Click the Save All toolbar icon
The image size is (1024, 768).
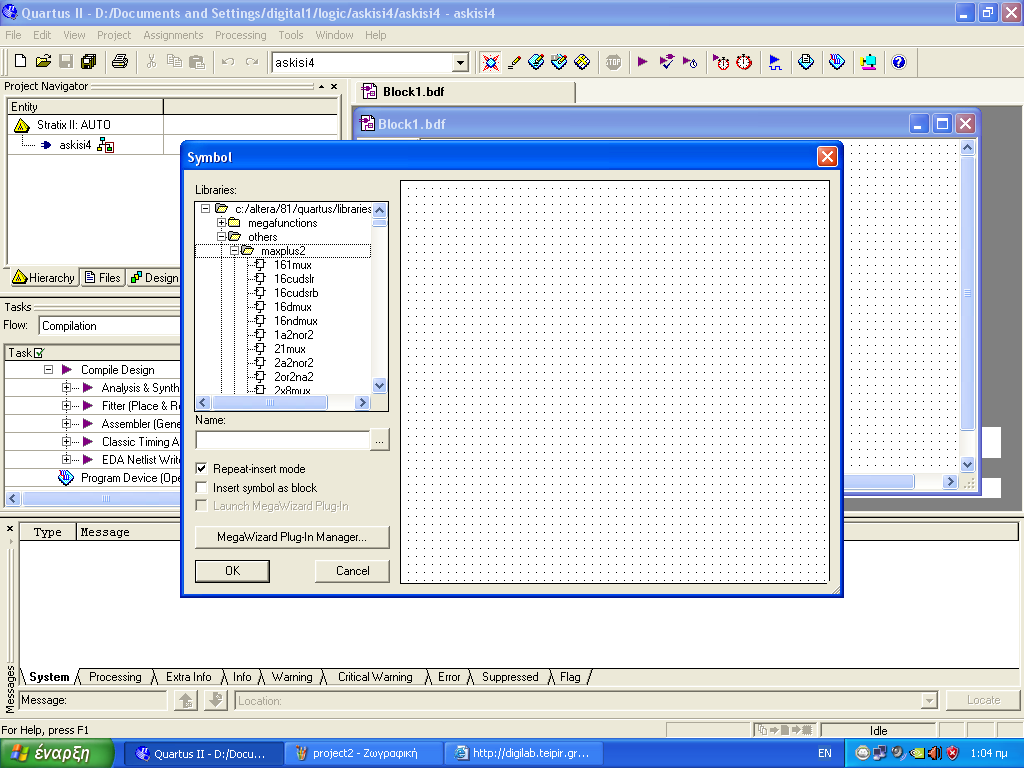coord(88,61)
